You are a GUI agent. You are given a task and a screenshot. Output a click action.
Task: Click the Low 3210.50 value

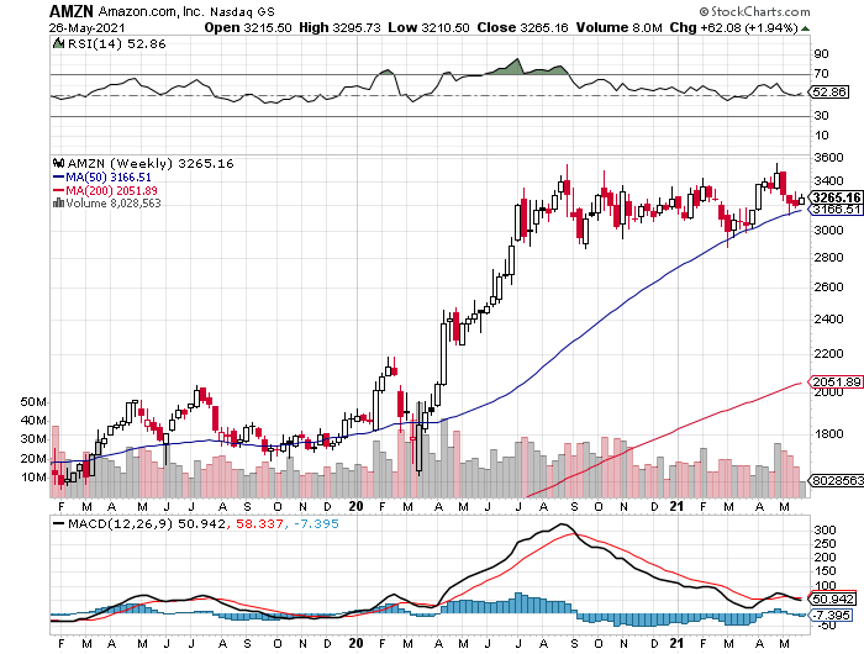429,28
